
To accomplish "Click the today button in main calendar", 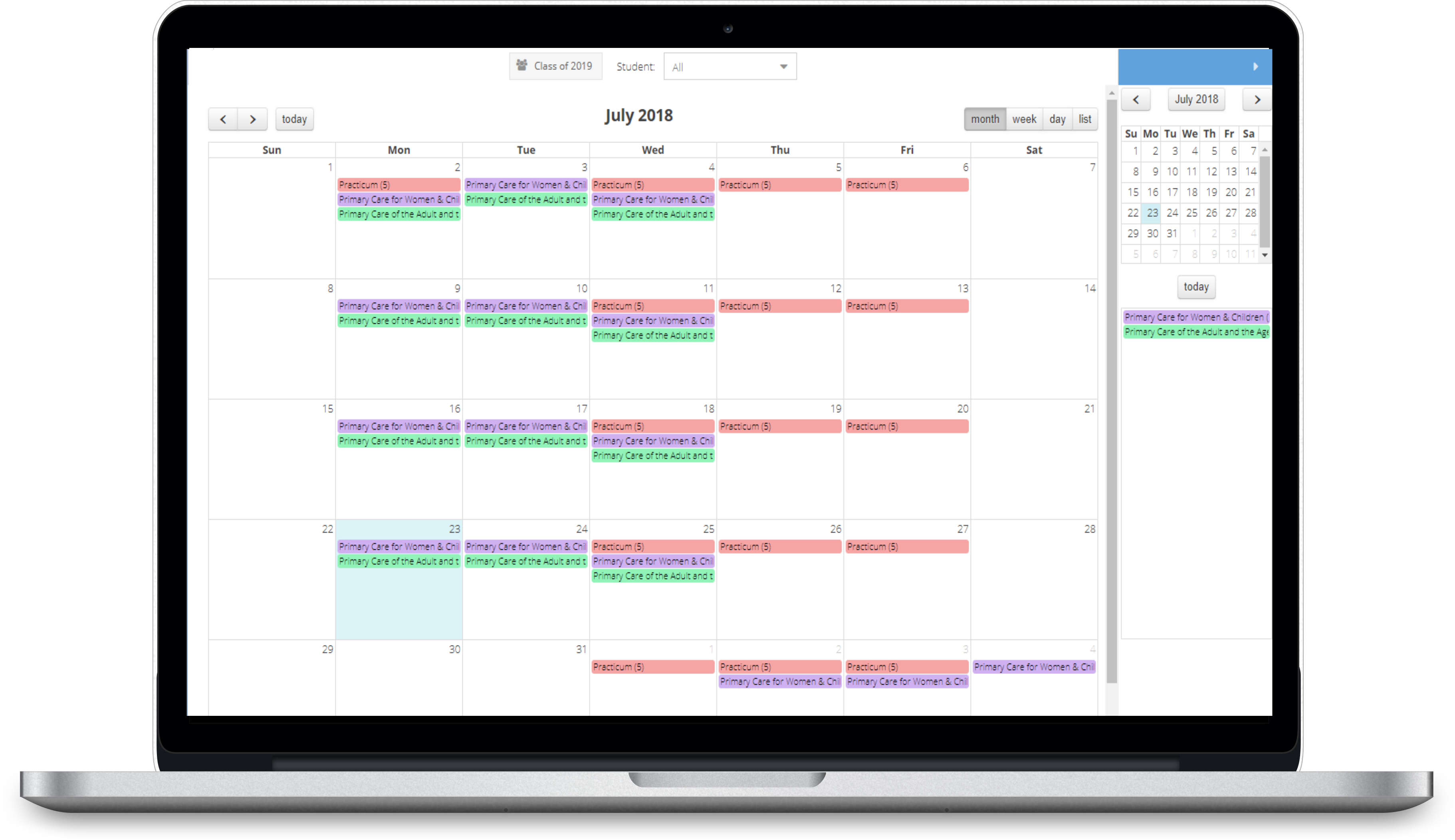I will (295, 118).
